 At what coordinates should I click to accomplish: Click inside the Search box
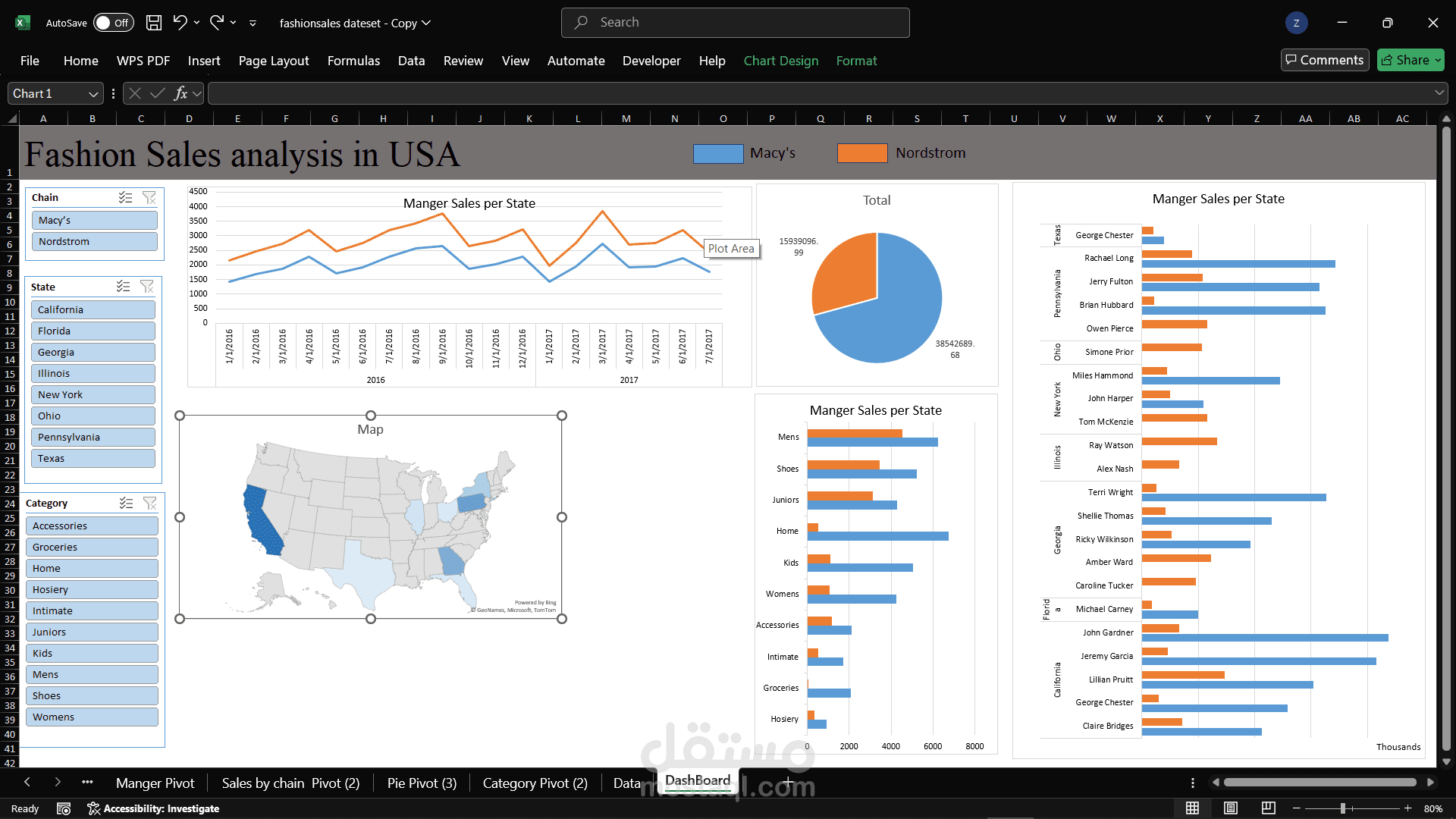[736, 23]
